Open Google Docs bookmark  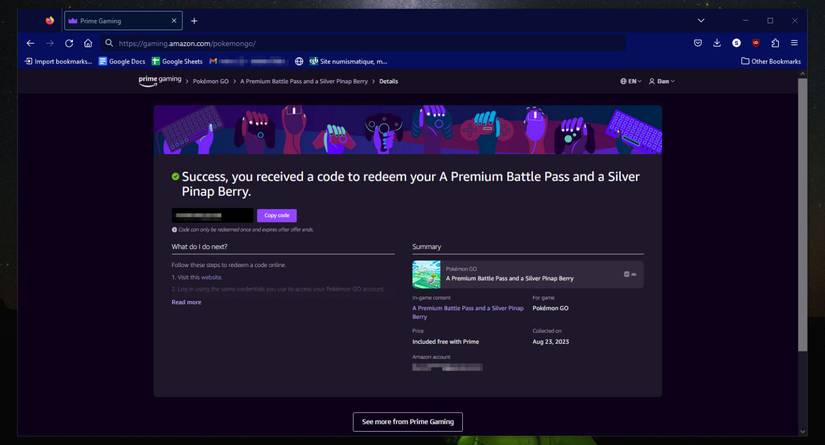(122, 62)
